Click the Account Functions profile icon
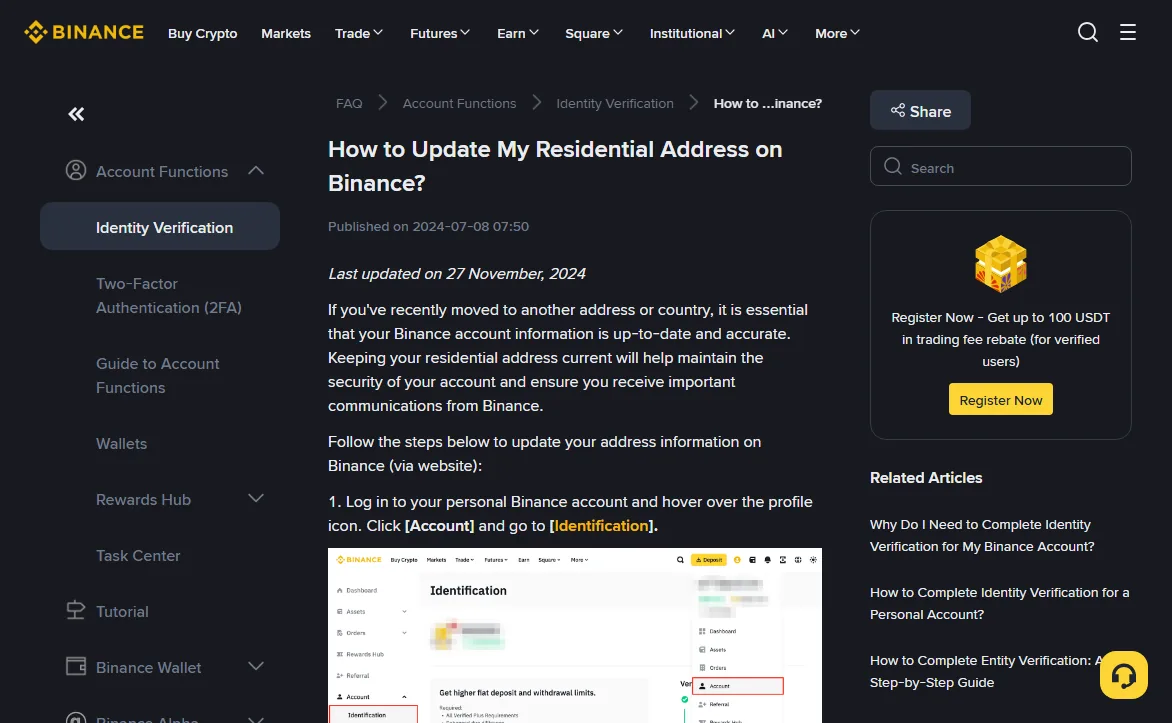This screenshot has width=1172, height=723. 75,170
